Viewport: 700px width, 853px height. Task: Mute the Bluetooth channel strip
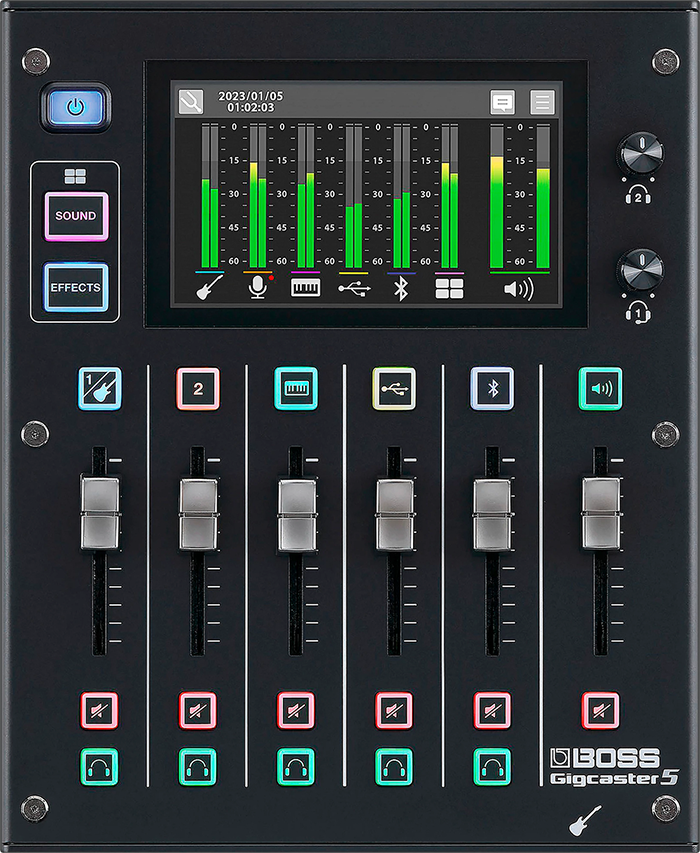(x=492, y=710)
